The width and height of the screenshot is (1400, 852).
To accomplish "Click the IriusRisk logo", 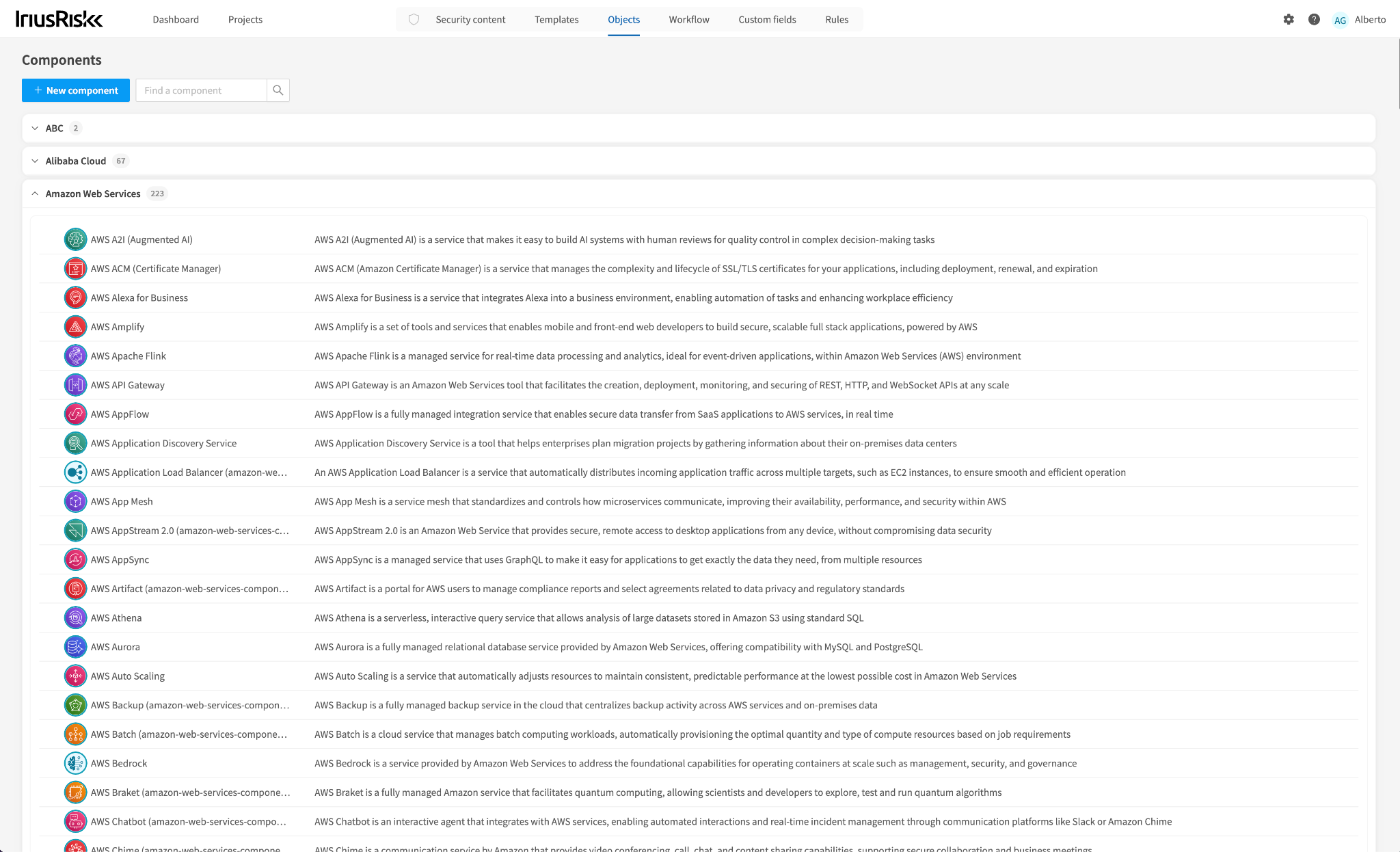I will pos(59,19).
